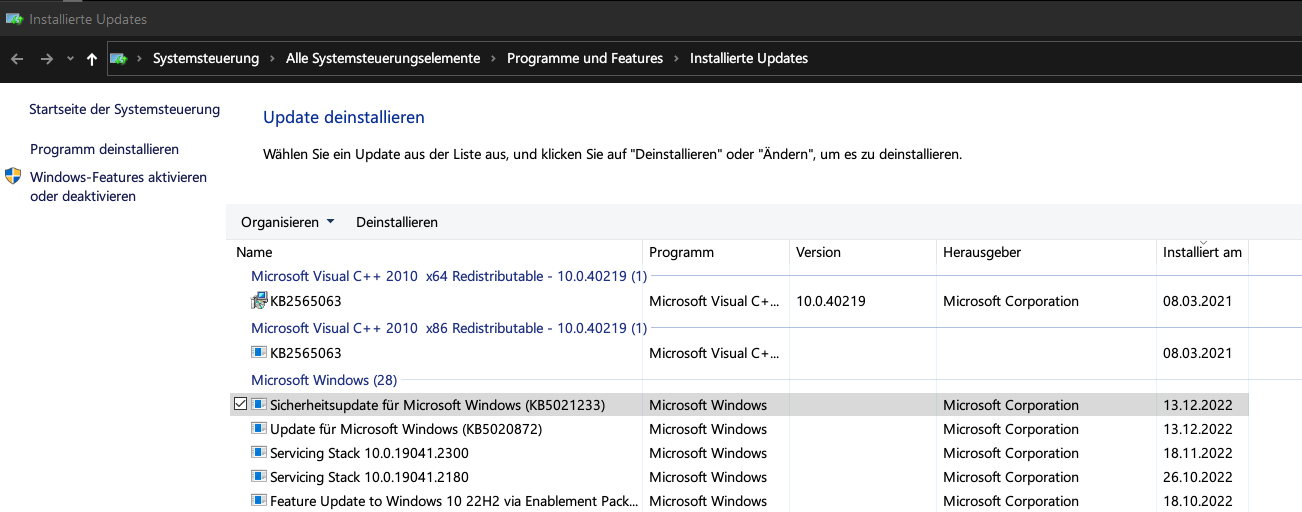This screenshot has height=512, width=1302.
Task: Collapse the Microsoft Windows (28) group
Action: tap(324, 380)
